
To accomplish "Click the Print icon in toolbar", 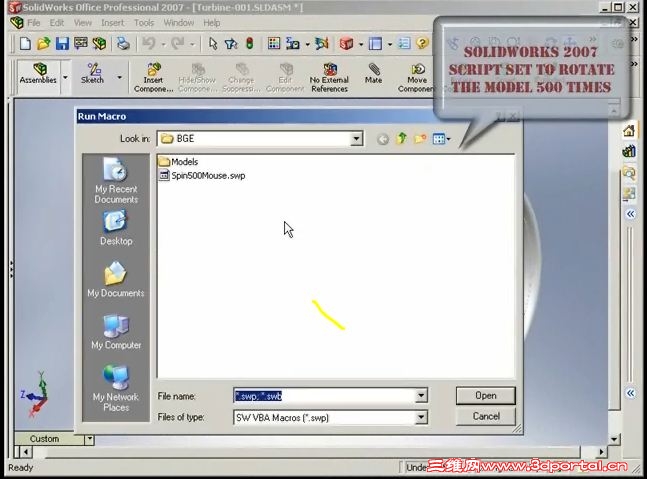I will point(123,43).
